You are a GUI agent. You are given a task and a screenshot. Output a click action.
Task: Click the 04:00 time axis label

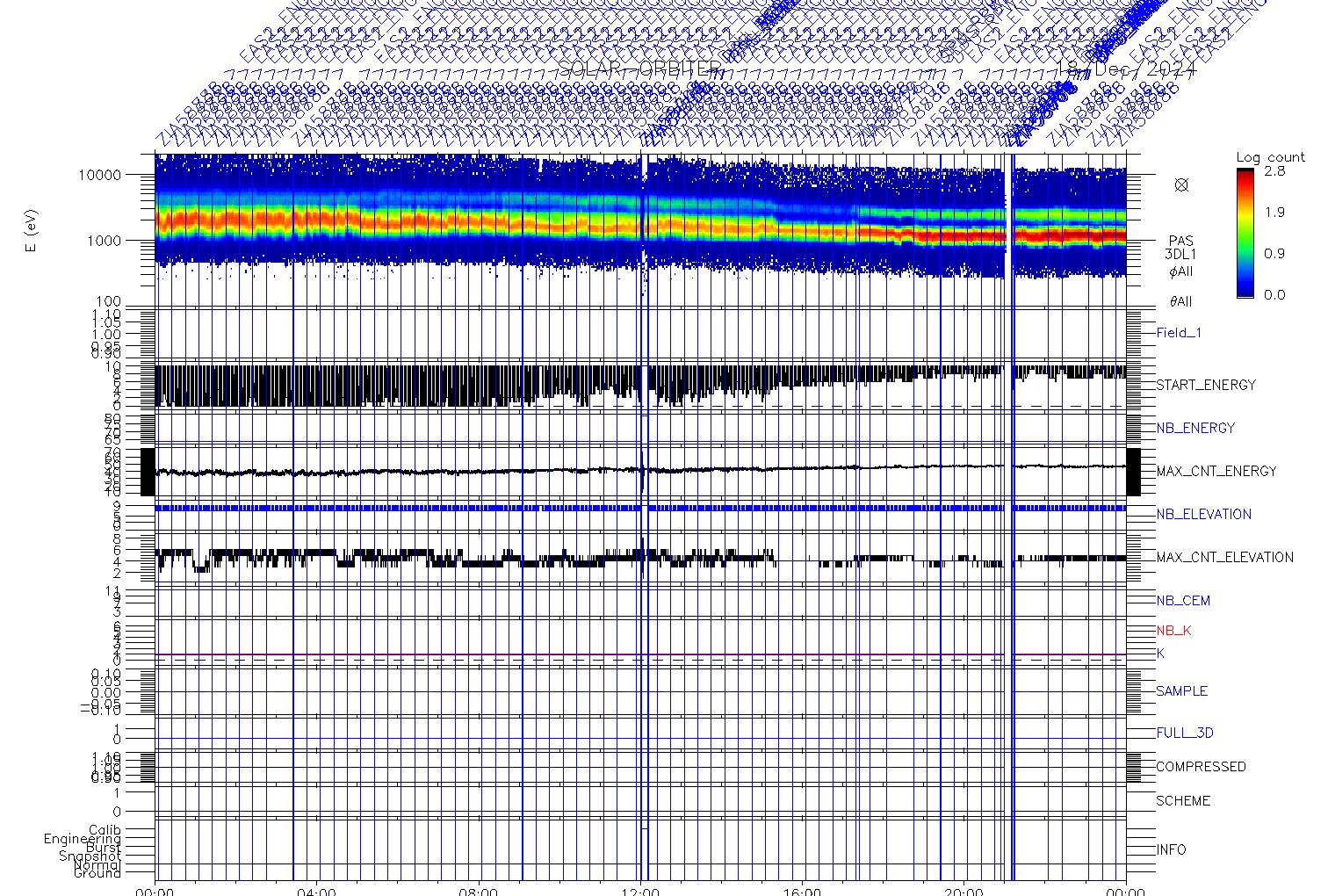point(317,890)
